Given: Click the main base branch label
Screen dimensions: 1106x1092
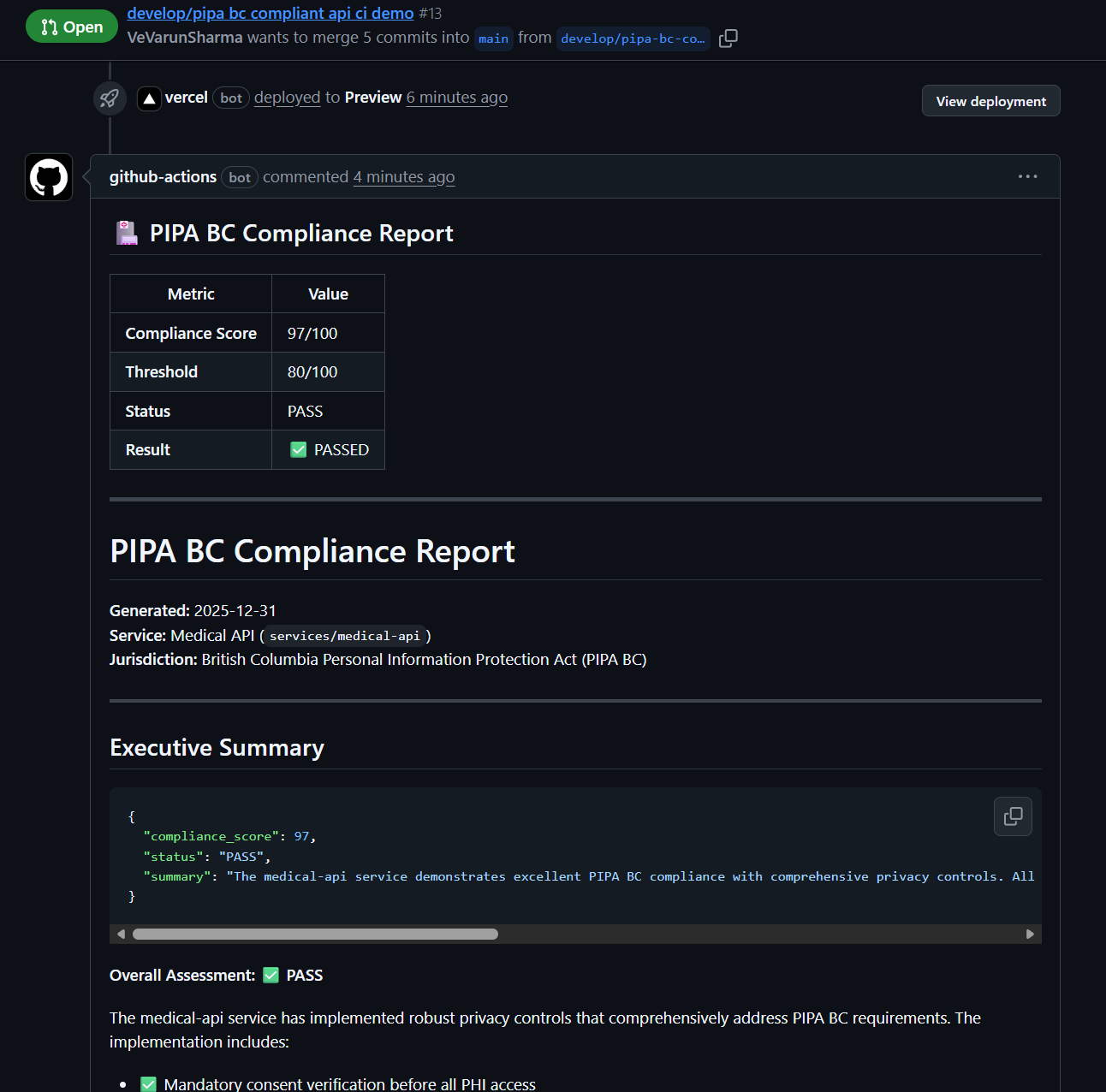Looking at the screenshot, I should pos(494,39).
